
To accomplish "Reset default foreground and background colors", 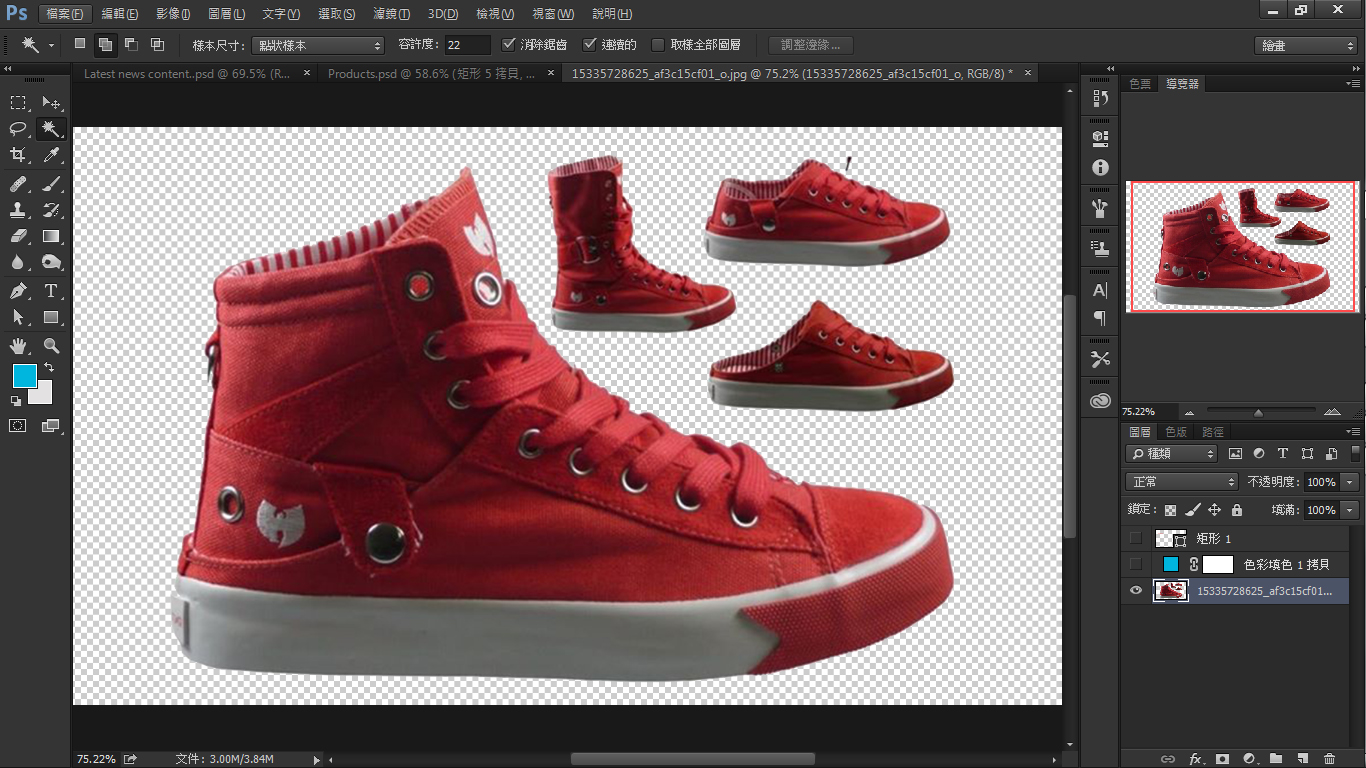I will pos(16,401).
